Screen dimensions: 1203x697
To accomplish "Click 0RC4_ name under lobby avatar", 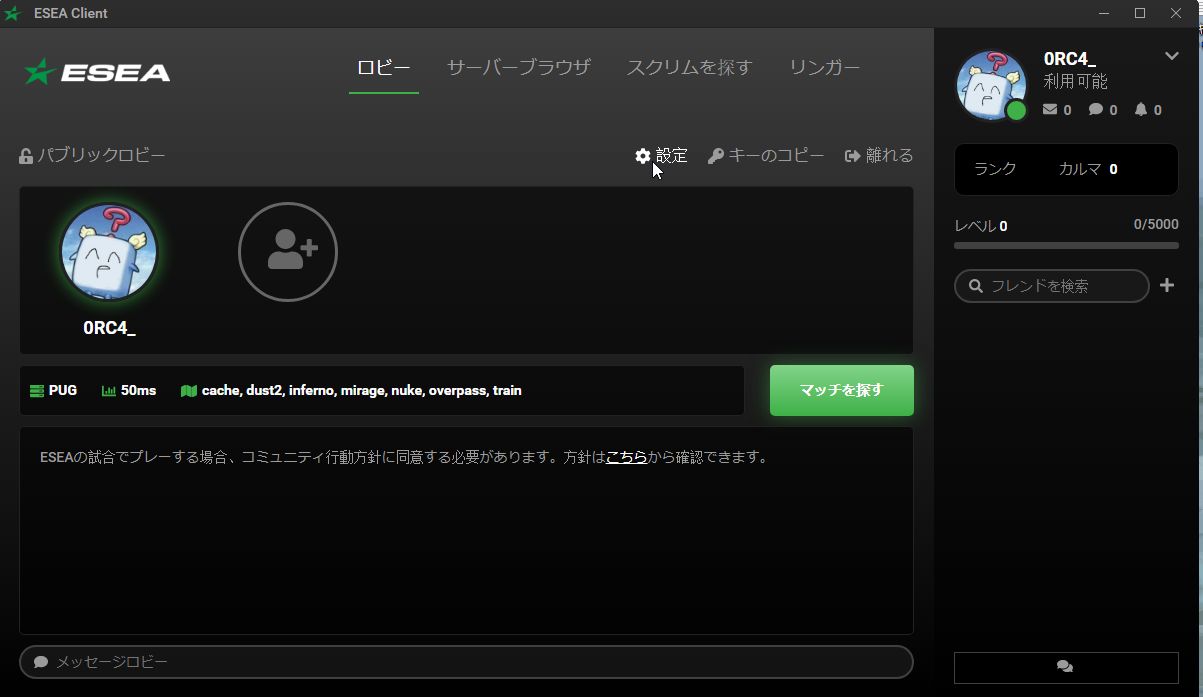I will (109, 328).
